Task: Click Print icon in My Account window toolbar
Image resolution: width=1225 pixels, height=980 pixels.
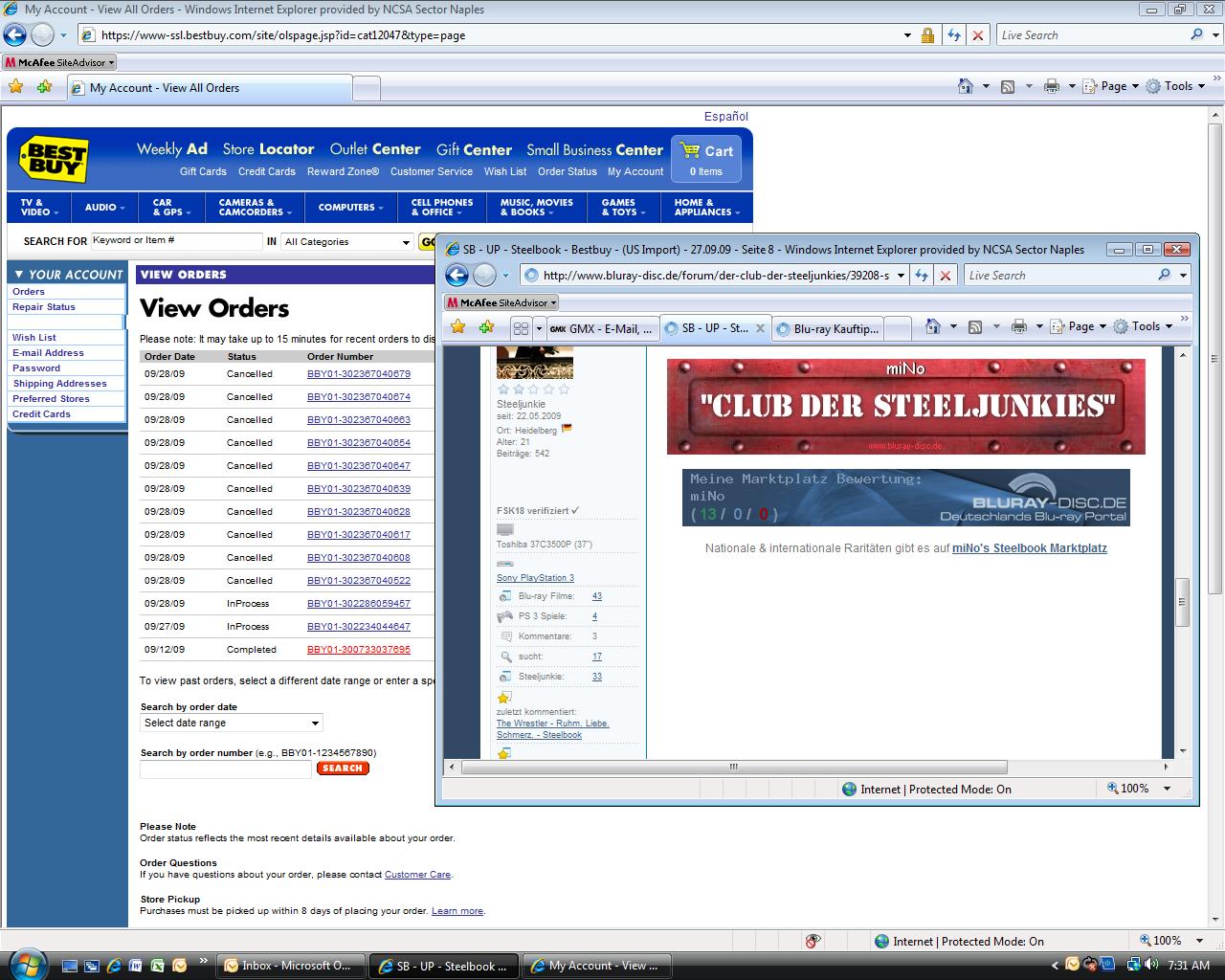Action: click(x=1051, y=86)
